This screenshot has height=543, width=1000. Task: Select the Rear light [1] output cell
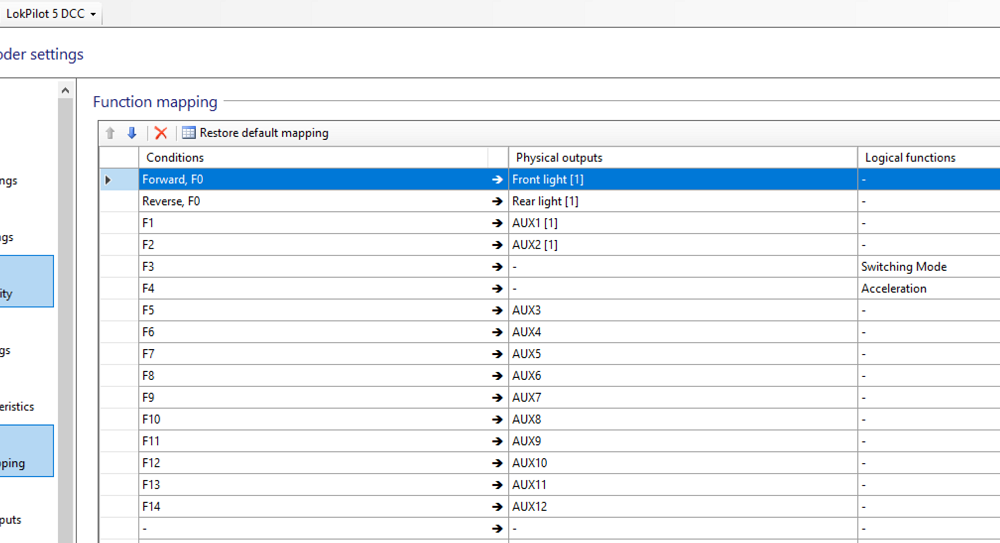(682, 201)
